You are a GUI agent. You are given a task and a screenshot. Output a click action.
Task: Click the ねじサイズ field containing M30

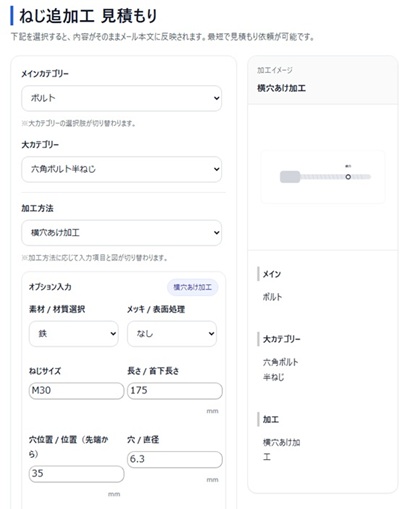pyautogui.click(x=76, y=390)
